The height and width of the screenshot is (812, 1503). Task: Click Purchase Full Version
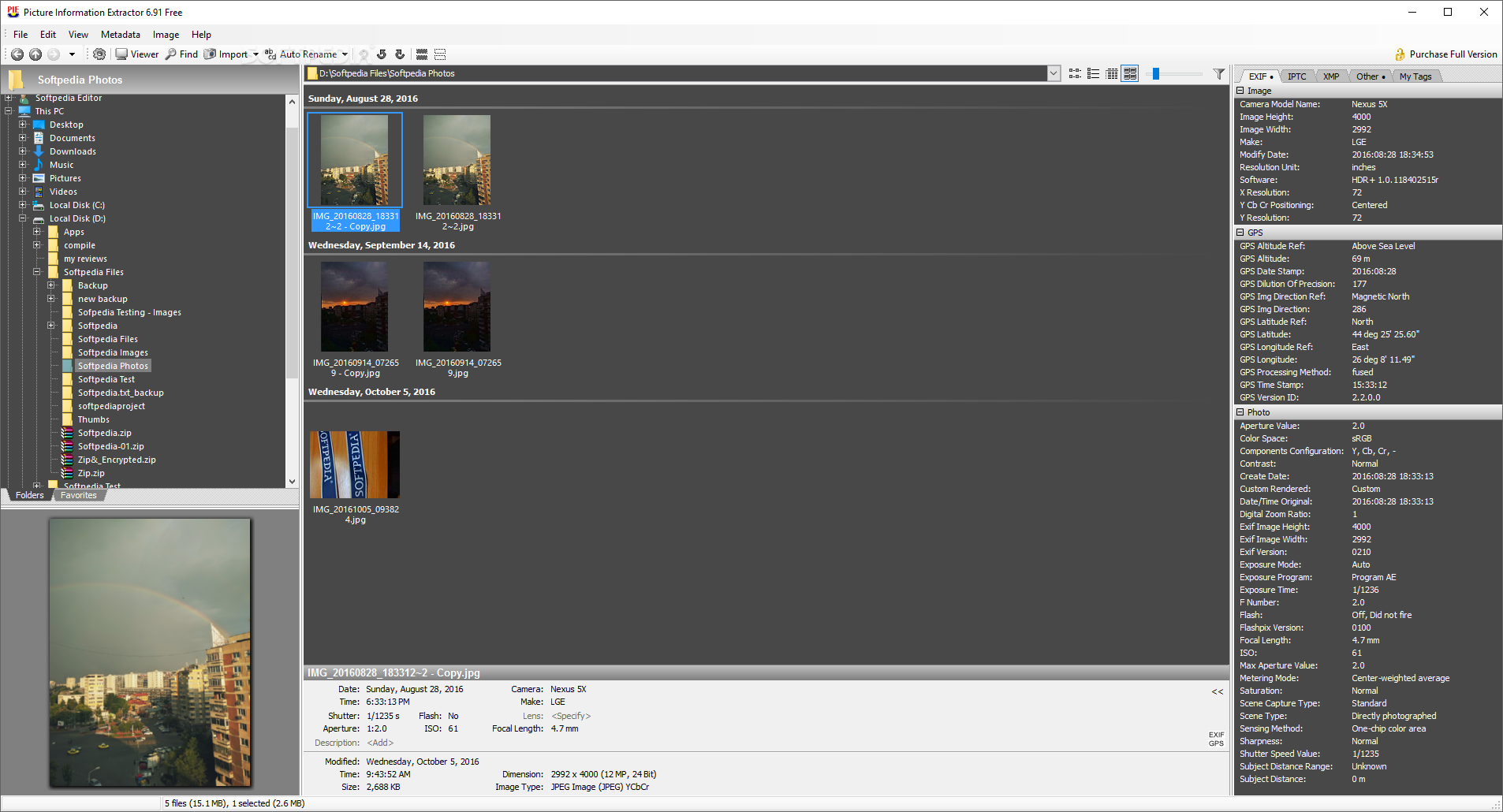[1446, 54]
